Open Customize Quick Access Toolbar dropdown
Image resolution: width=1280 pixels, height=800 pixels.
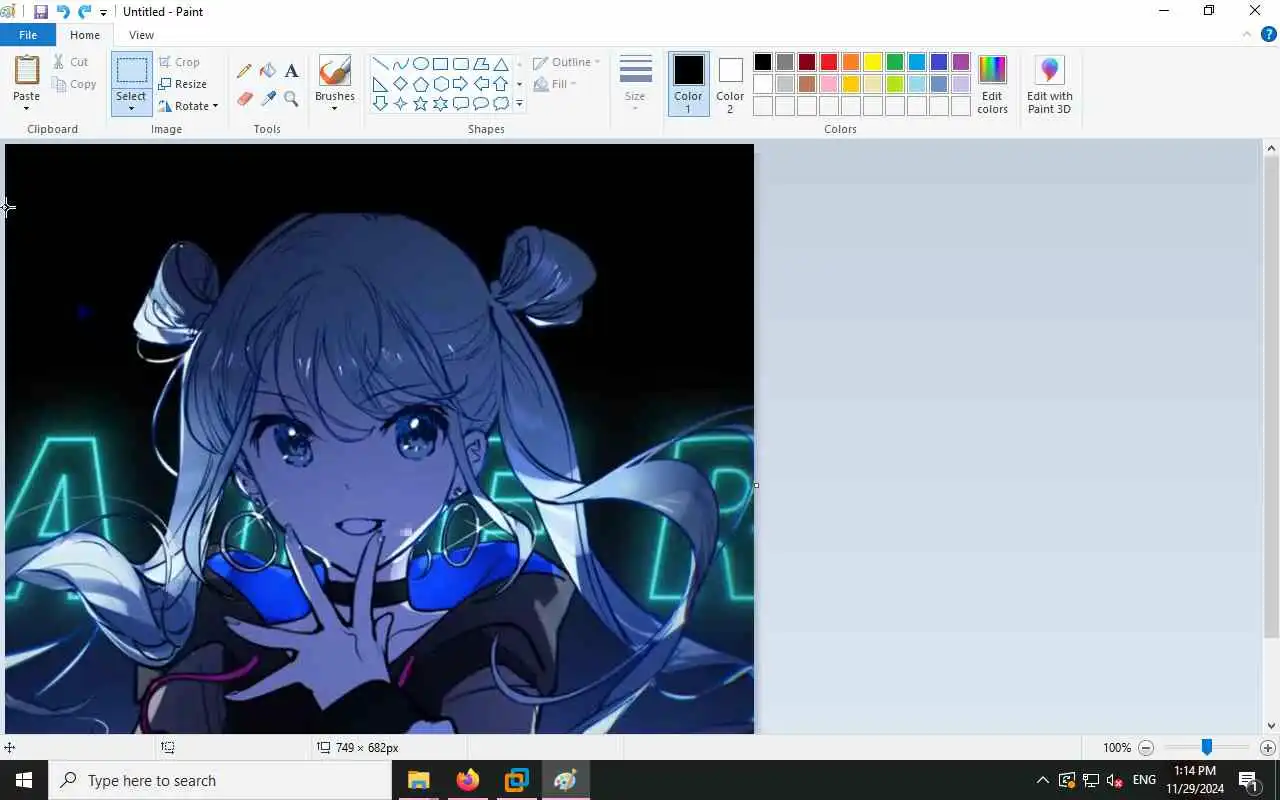103,13
